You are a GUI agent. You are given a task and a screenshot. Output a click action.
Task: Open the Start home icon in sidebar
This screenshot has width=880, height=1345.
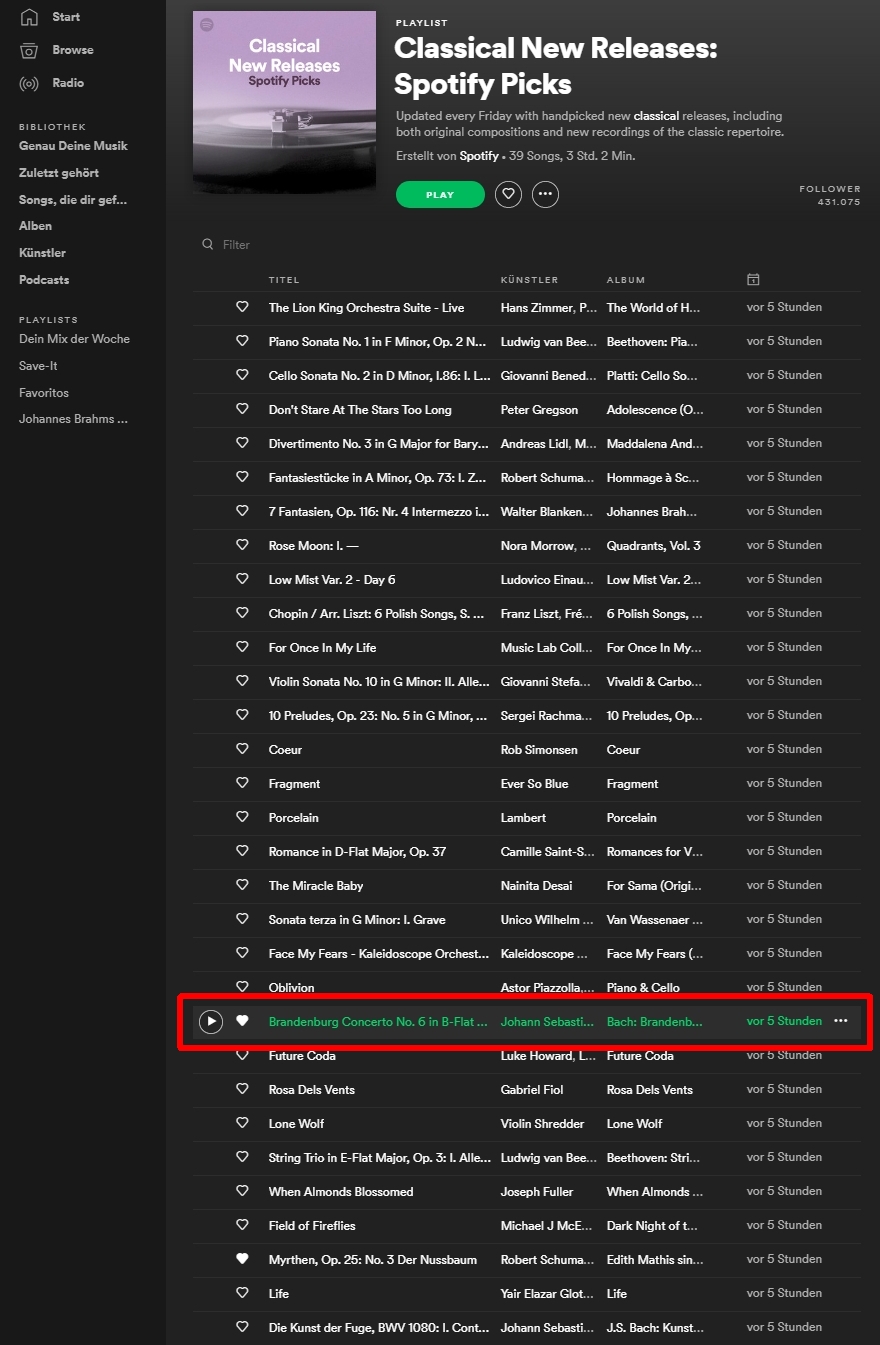[x=29, y=17]
